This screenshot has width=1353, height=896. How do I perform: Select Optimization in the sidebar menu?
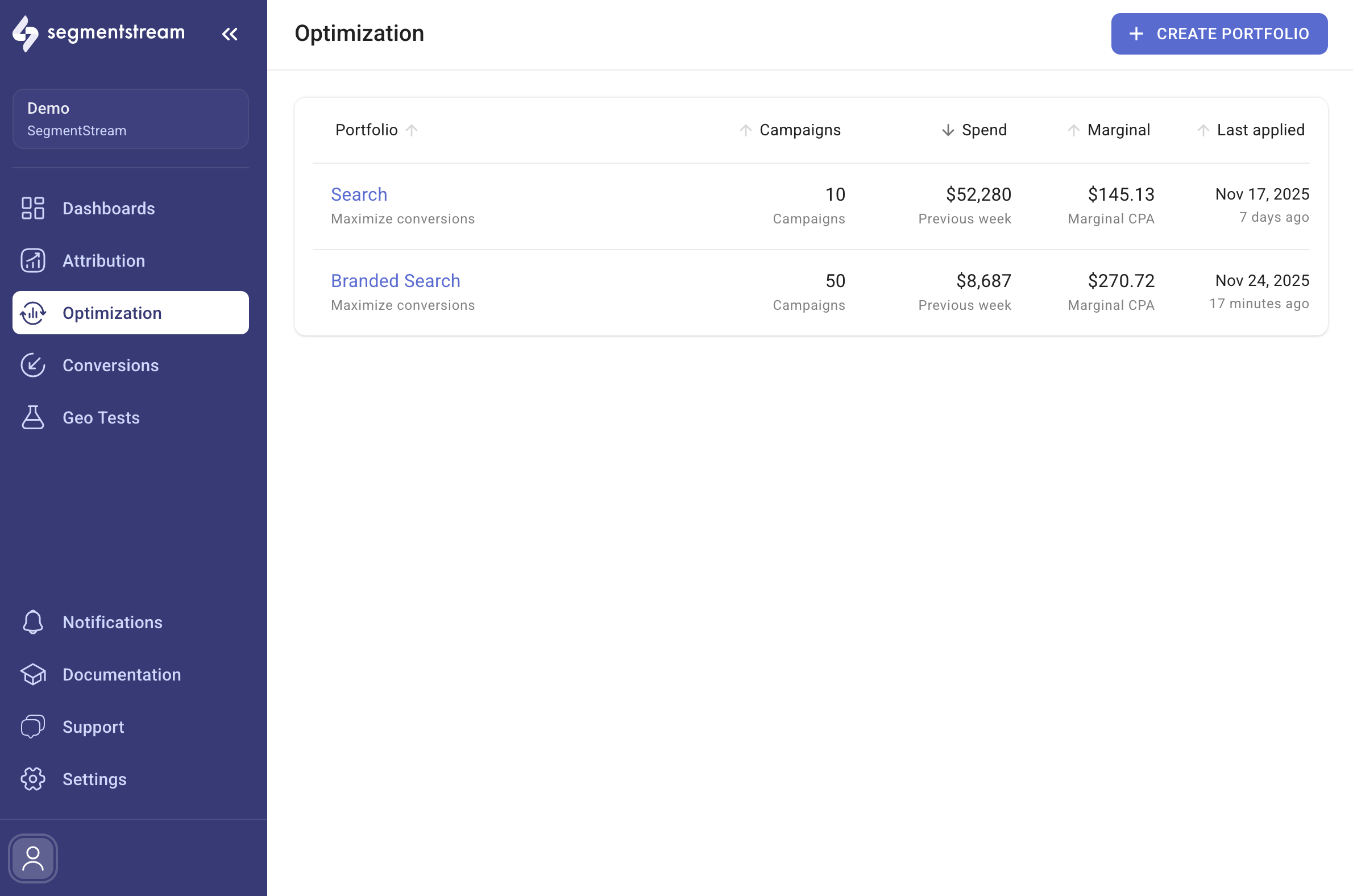coord(112,313)
